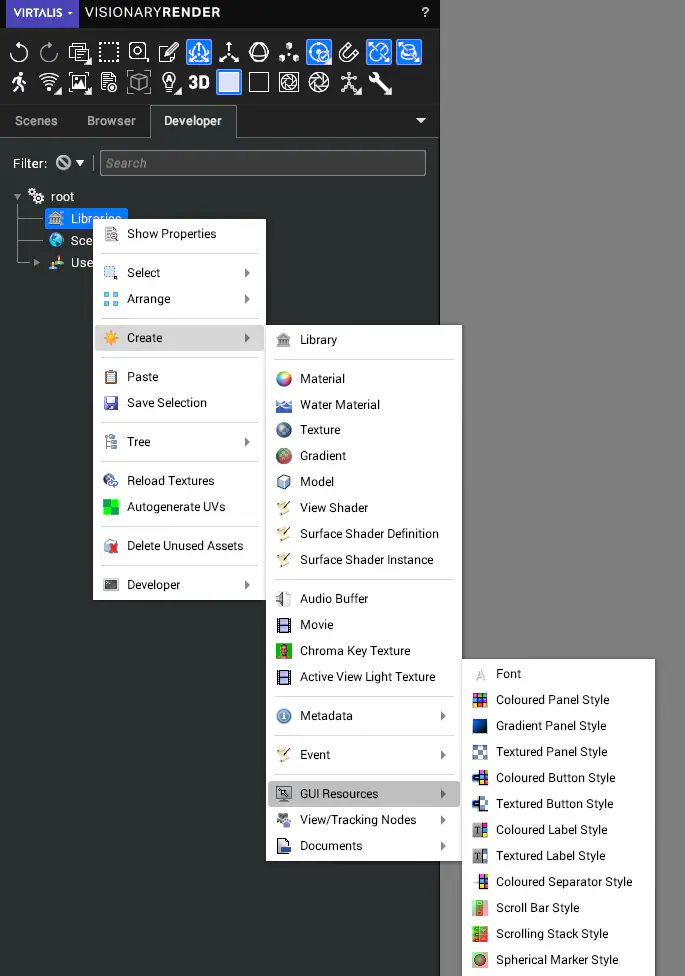Screen dimensions: 685x976
Task: Click the pencil edit note icon
Action: 169,52
